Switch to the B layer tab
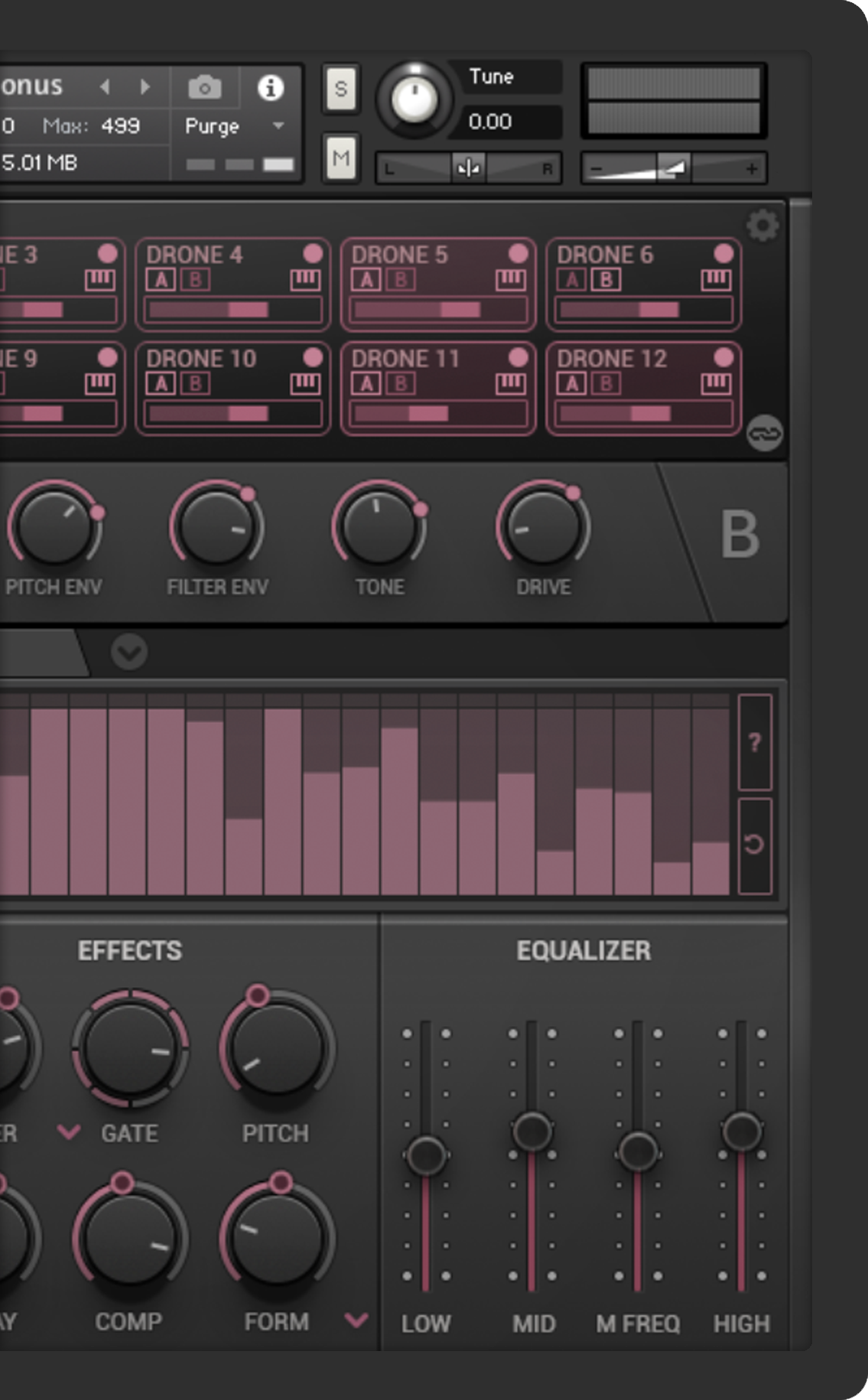The height and width of the screenshot is (1400, 868). (740, 534)
